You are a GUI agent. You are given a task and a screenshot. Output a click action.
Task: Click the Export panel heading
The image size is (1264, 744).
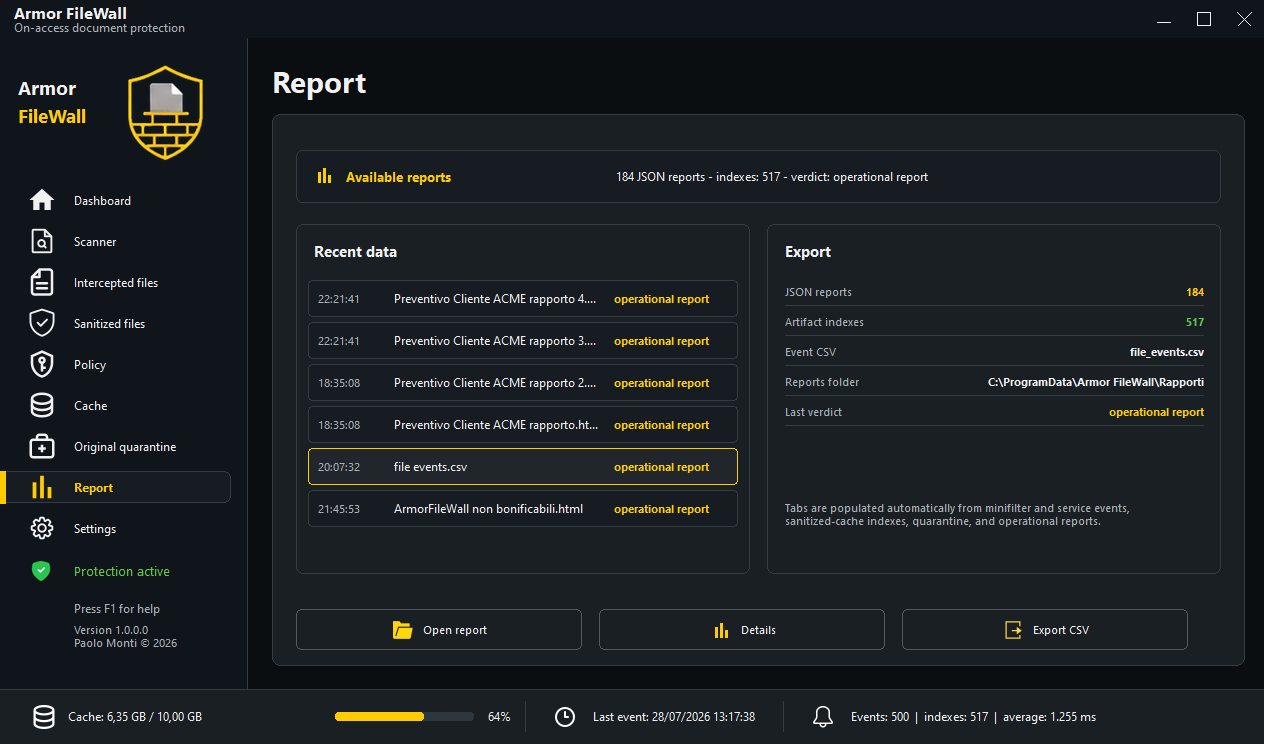tap(808, 252)
